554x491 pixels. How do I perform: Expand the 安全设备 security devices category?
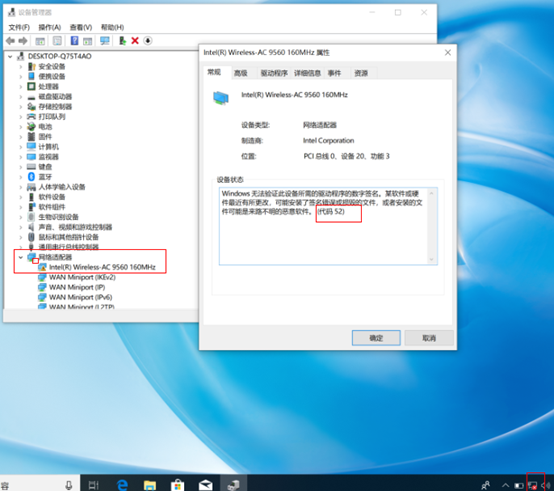(20, 66)
